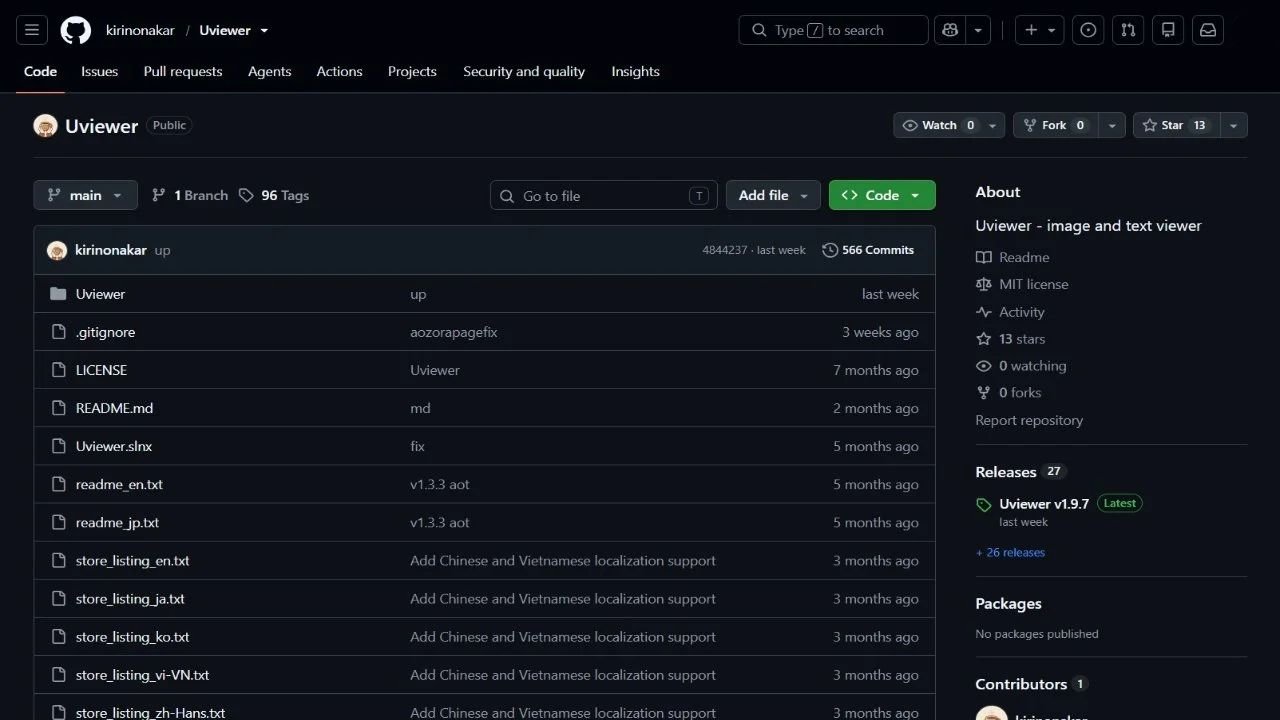This screenshot has width=1280, height=720.
Task: Click the file icon beside Uviewer.slnx
Action: click(58, 446)
